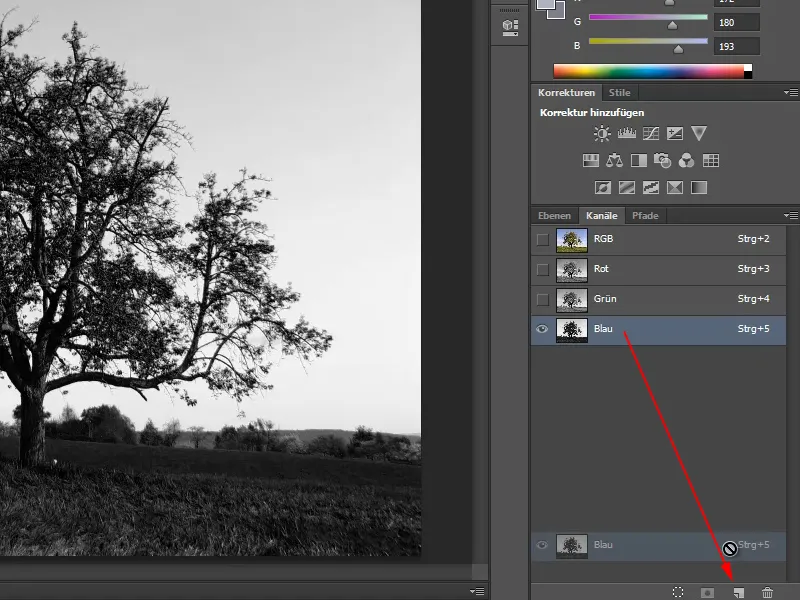
Task: Open the bottom panel flyout menu under the canvas
Action: [x=478, y=591]
